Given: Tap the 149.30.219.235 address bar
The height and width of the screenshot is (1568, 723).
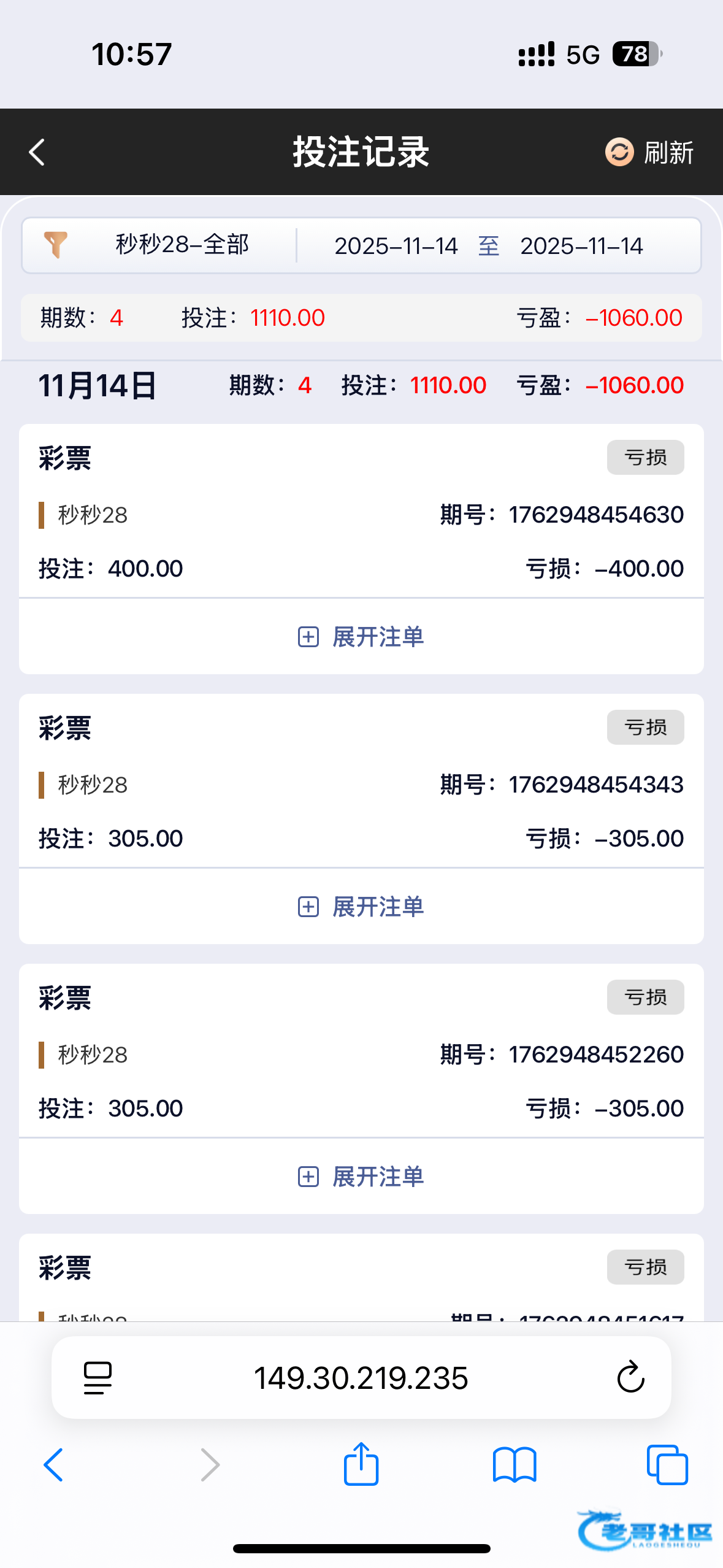Looking at the screenshot, I should 361,1378.
